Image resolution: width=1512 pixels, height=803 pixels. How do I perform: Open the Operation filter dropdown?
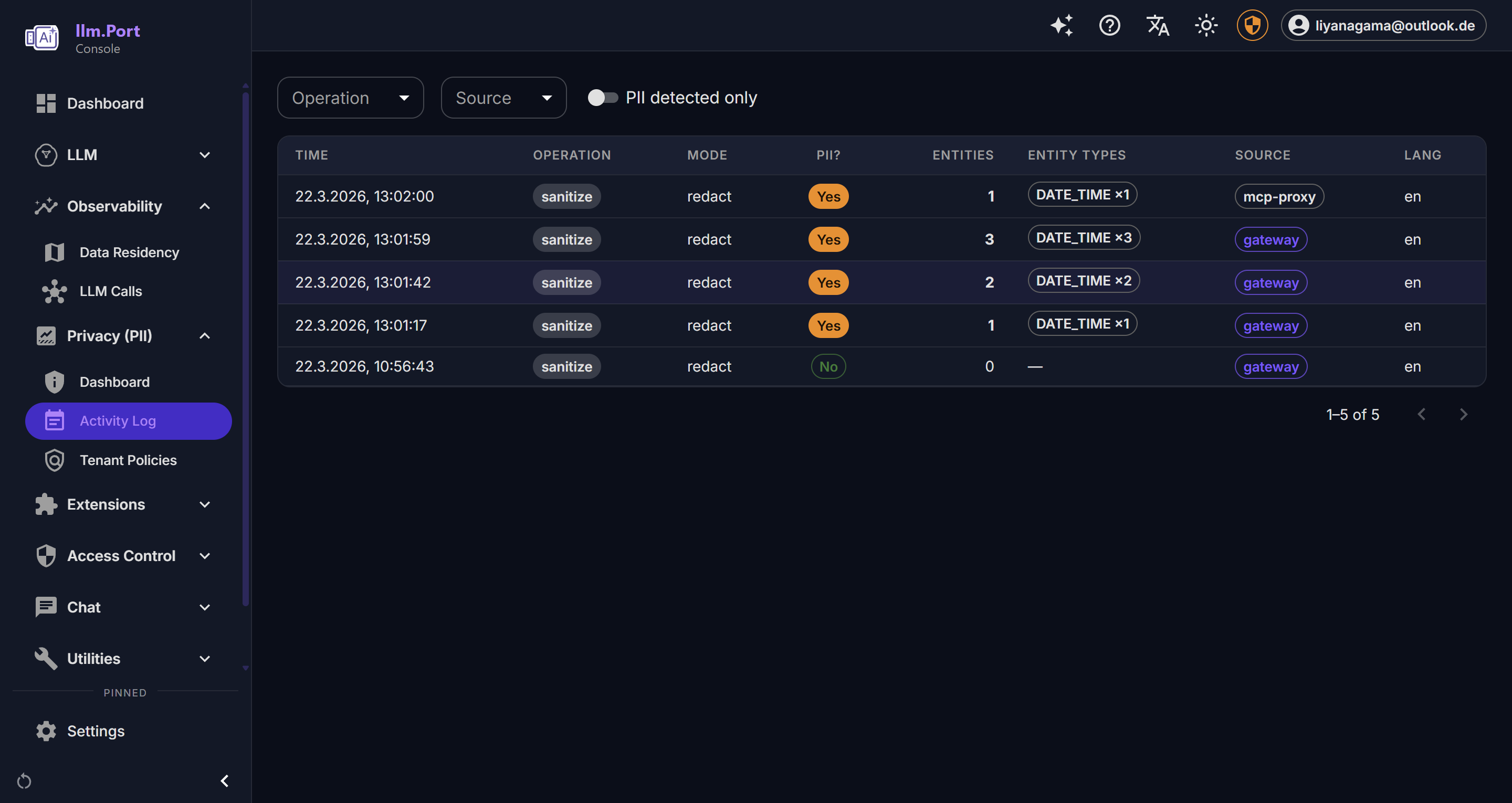click(350, 98)
